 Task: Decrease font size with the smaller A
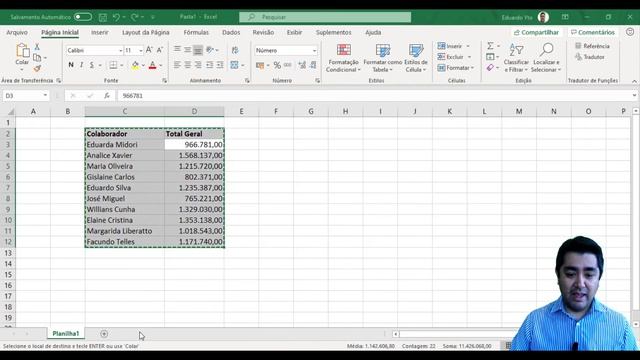pyautogui.click(x=160, y=50)
